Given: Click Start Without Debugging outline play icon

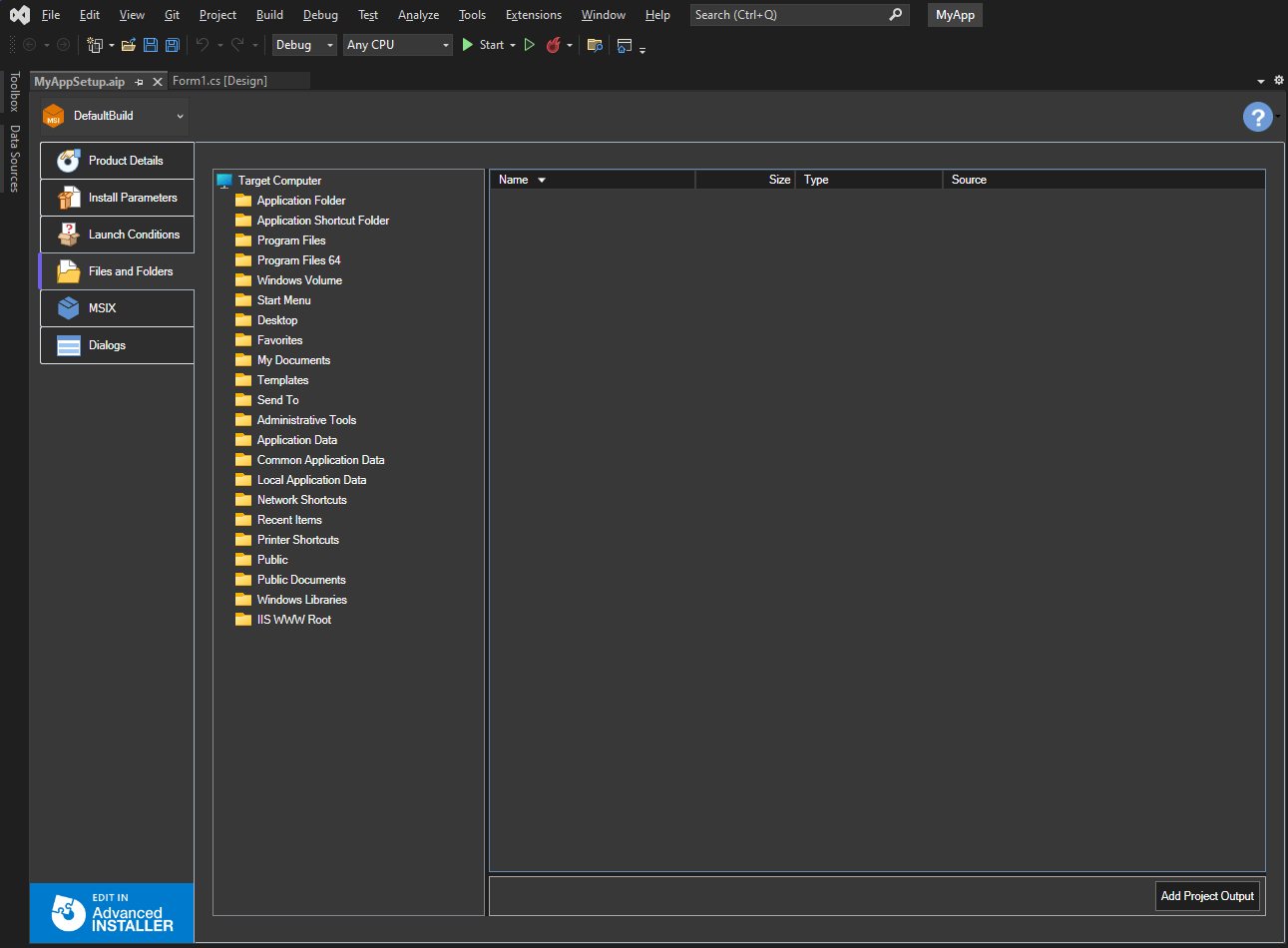Looking at the screenshot, I should 530,45.
